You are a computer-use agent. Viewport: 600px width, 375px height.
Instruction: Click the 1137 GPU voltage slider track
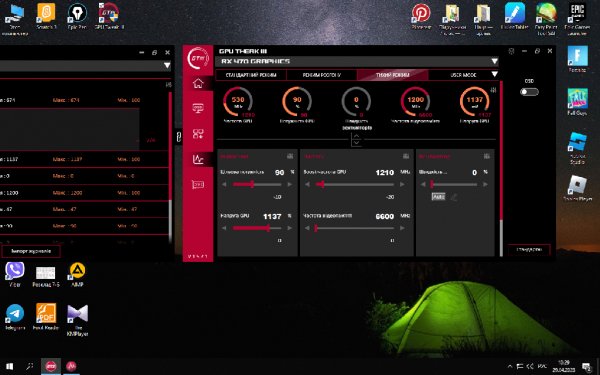coord(257,228)
